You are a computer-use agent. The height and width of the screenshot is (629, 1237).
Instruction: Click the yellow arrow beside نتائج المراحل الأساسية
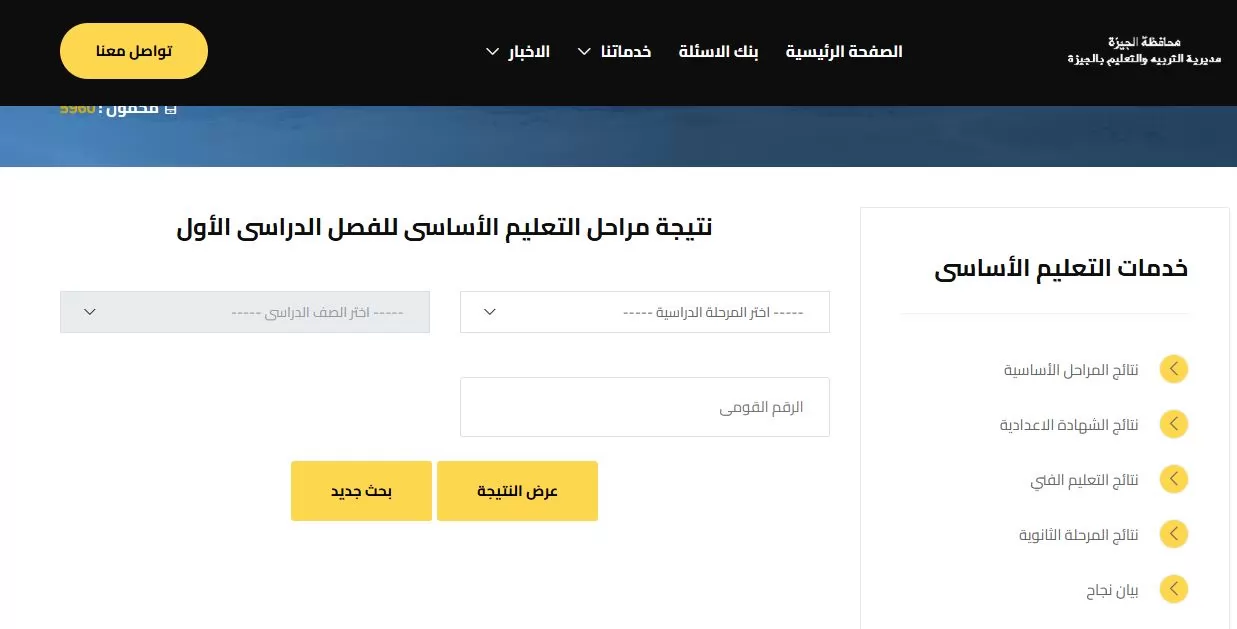(1173, 368)
